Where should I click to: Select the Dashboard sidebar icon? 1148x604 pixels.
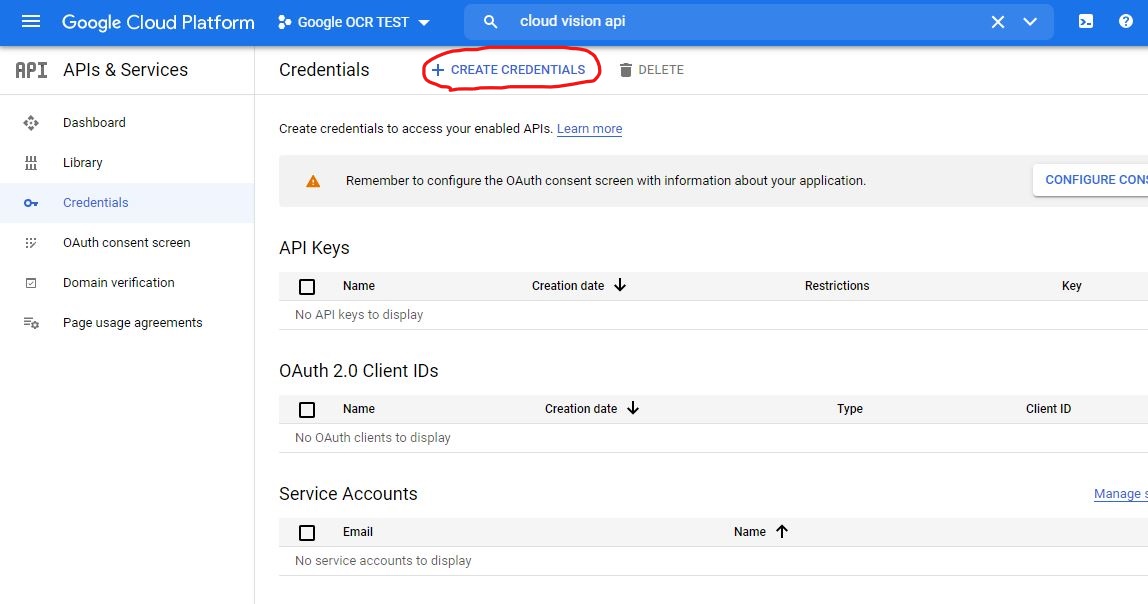[31, 122]
